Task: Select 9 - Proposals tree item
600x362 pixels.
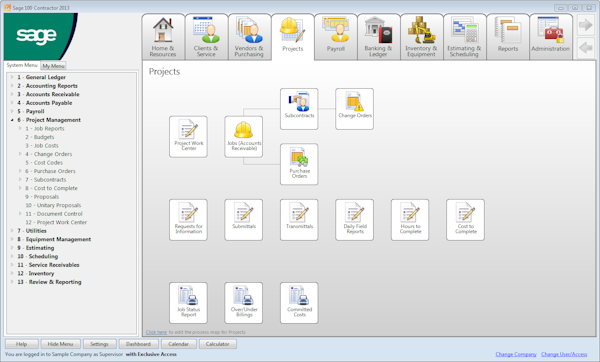Action: point(42,197)
